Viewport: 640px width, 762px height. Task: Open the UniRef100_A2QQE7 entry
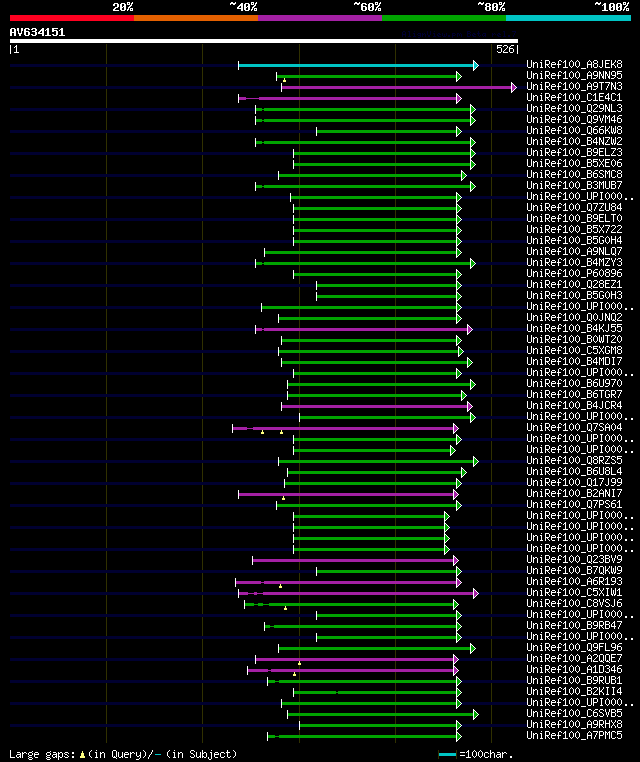click(574, 659)
